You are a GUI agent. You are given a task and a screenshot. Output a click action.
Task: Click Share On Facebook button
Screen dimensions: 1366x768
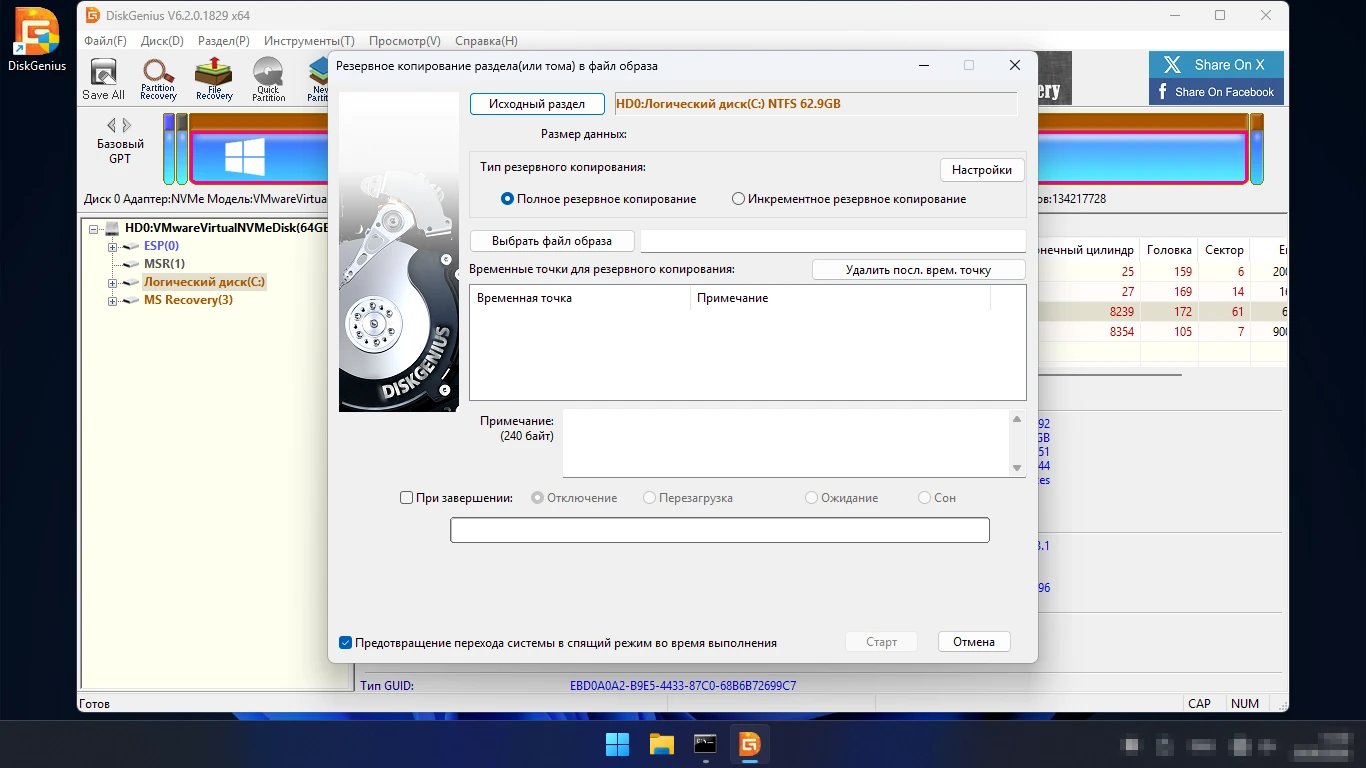click(1216, 92)
